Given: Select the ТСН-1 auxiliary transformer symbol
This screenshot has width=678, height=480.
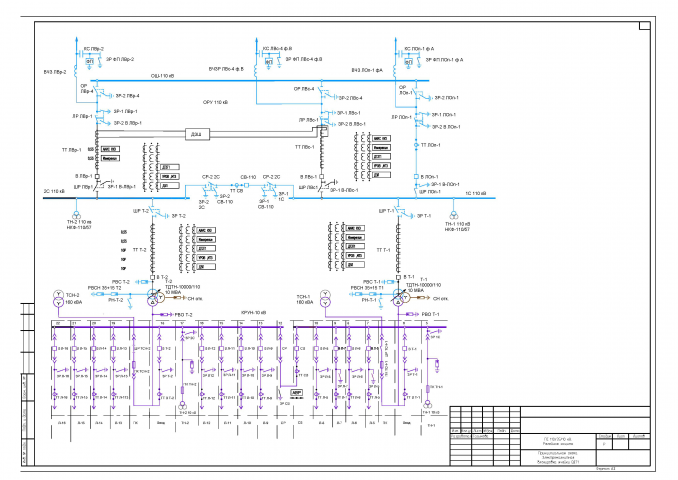Looking at the screenshot, I should click(x=325, y=299).
